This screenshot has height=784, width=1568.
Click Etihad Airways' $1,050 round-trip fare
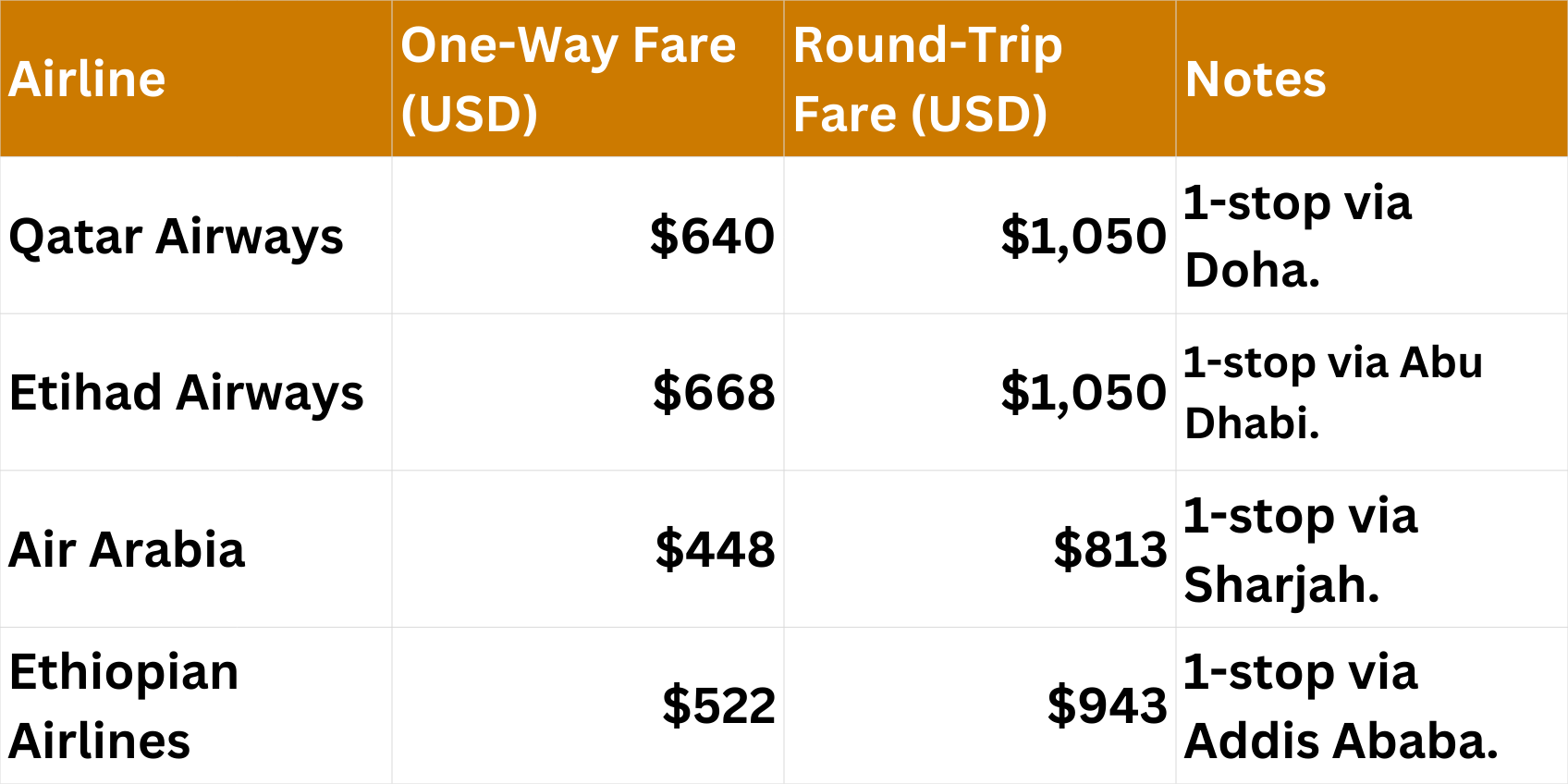[1084, 393]
